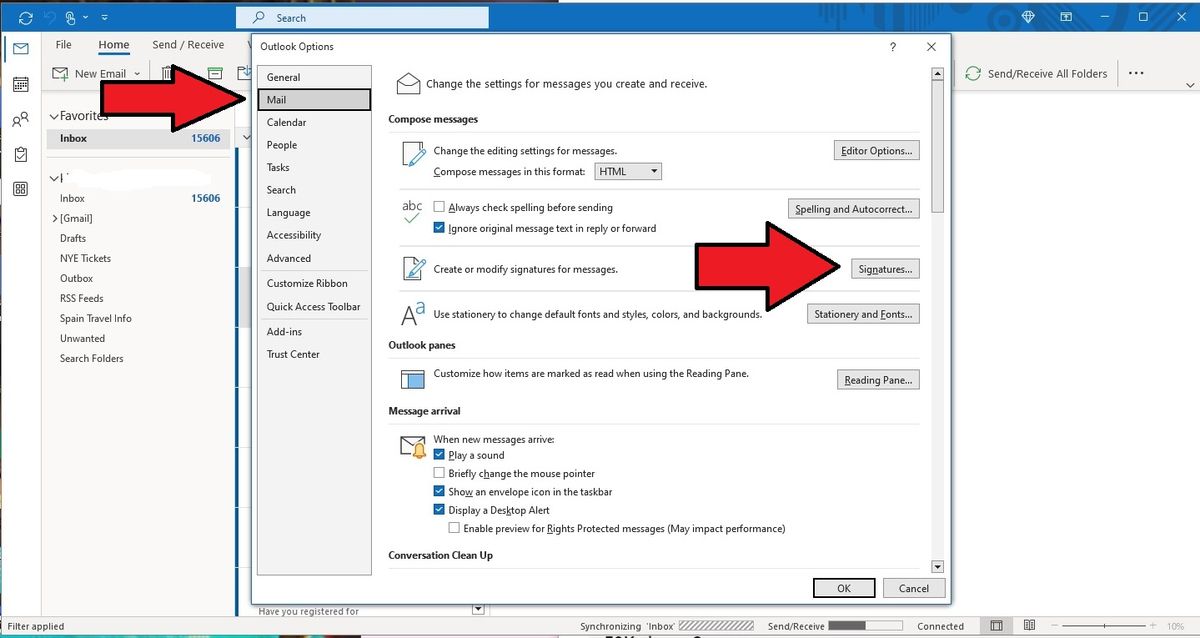Check Enable preview for Rights Protected messages

coord(454,528)
